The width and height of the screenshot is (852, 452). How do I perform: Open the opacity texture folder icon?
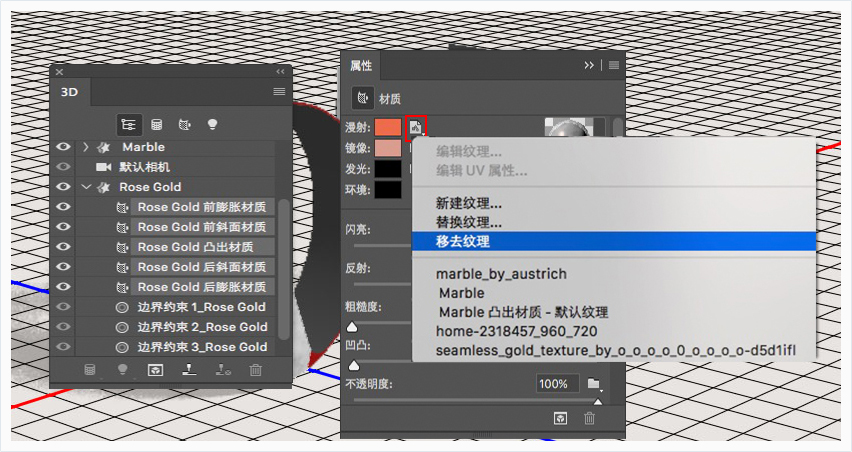(x=594, y=384)
